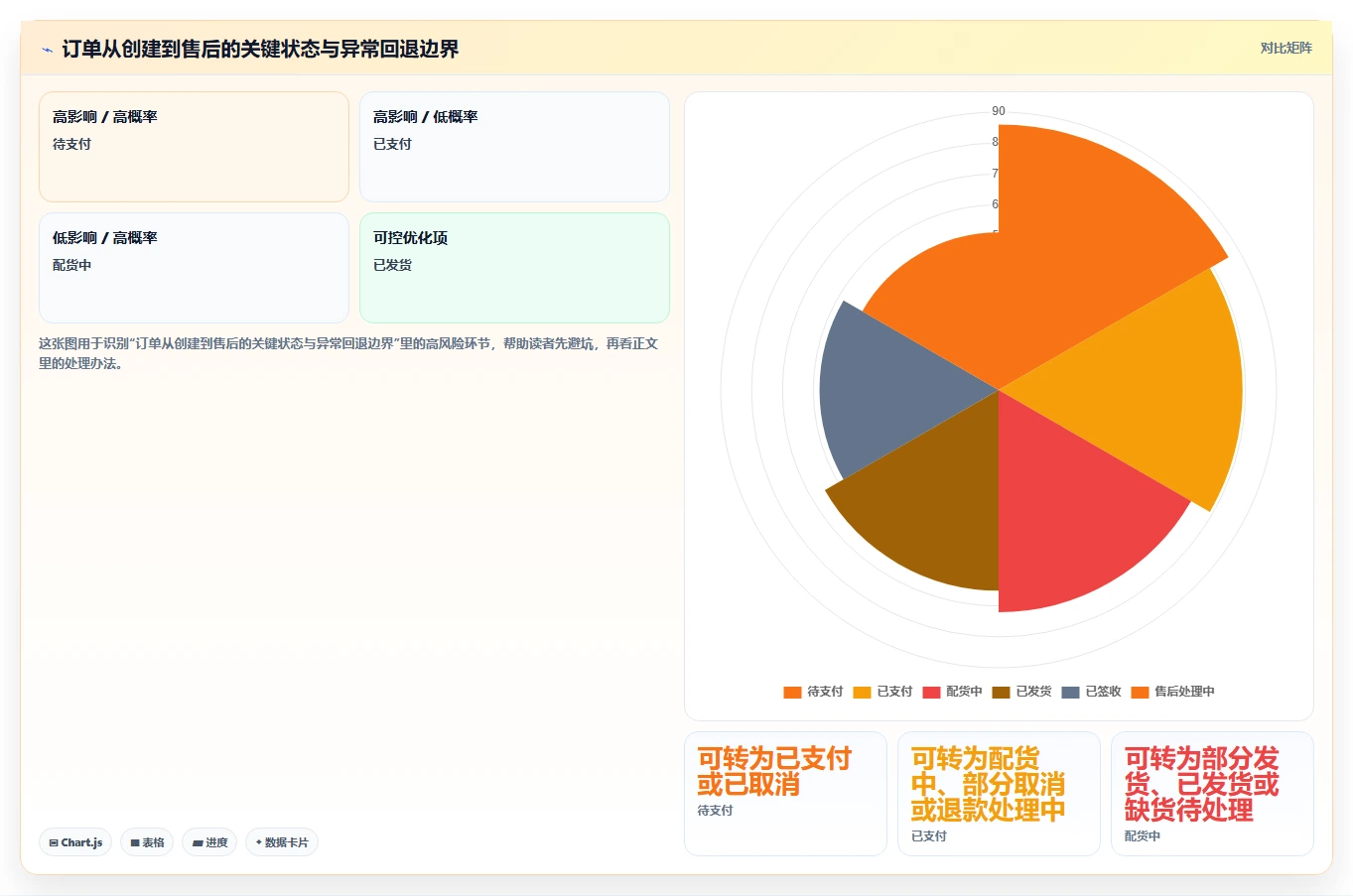
Task: Select the 高影响 / 高概率 matrix card
Action: point(194,147)
